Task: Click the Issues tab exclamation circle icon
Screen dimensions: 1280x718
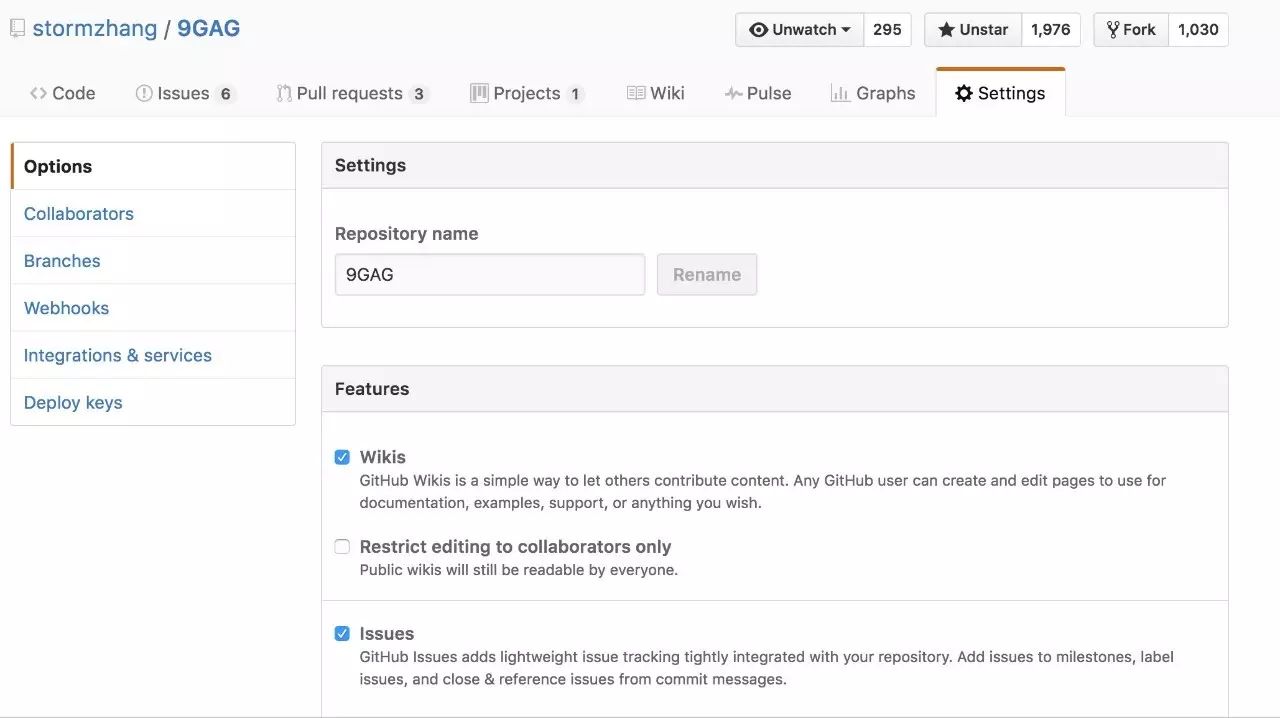Action: pos(144,93)
